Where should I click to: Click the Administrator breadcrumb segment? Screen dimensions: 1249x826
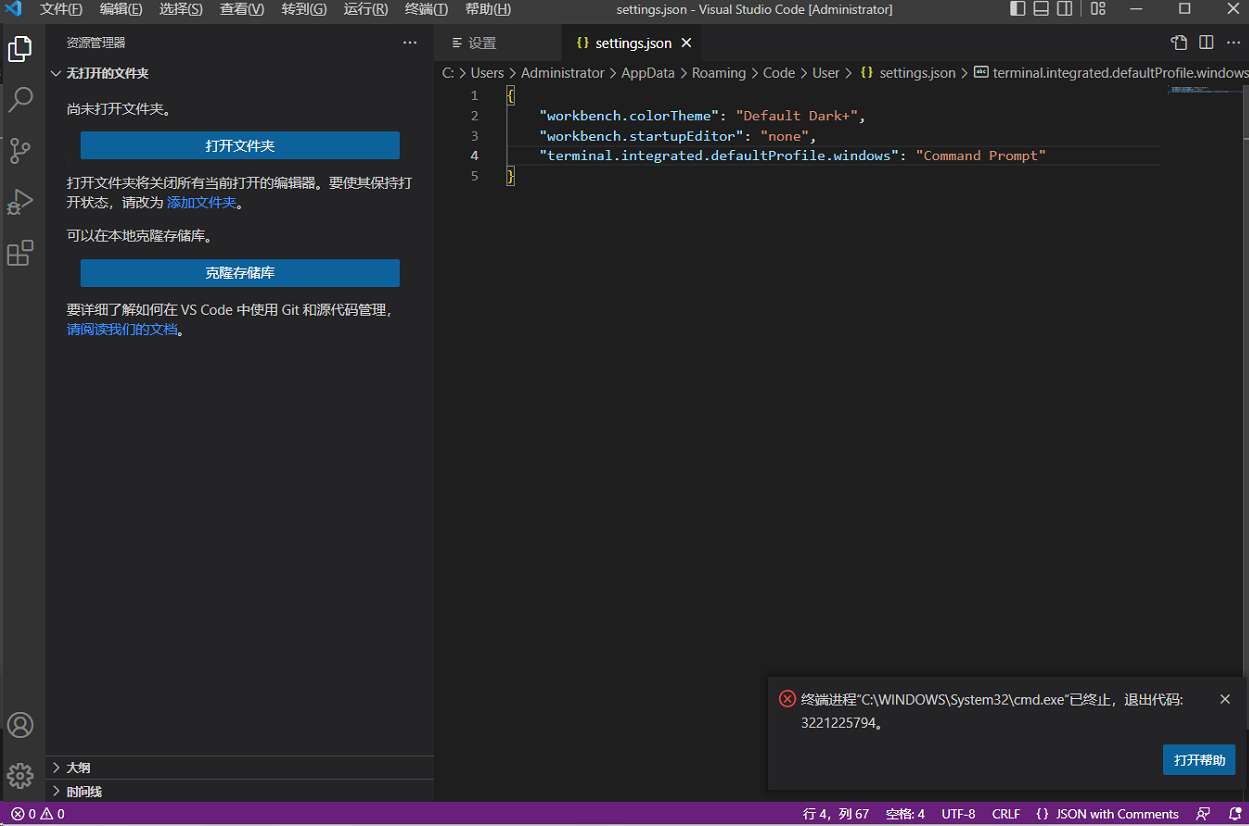click(563, 73)
